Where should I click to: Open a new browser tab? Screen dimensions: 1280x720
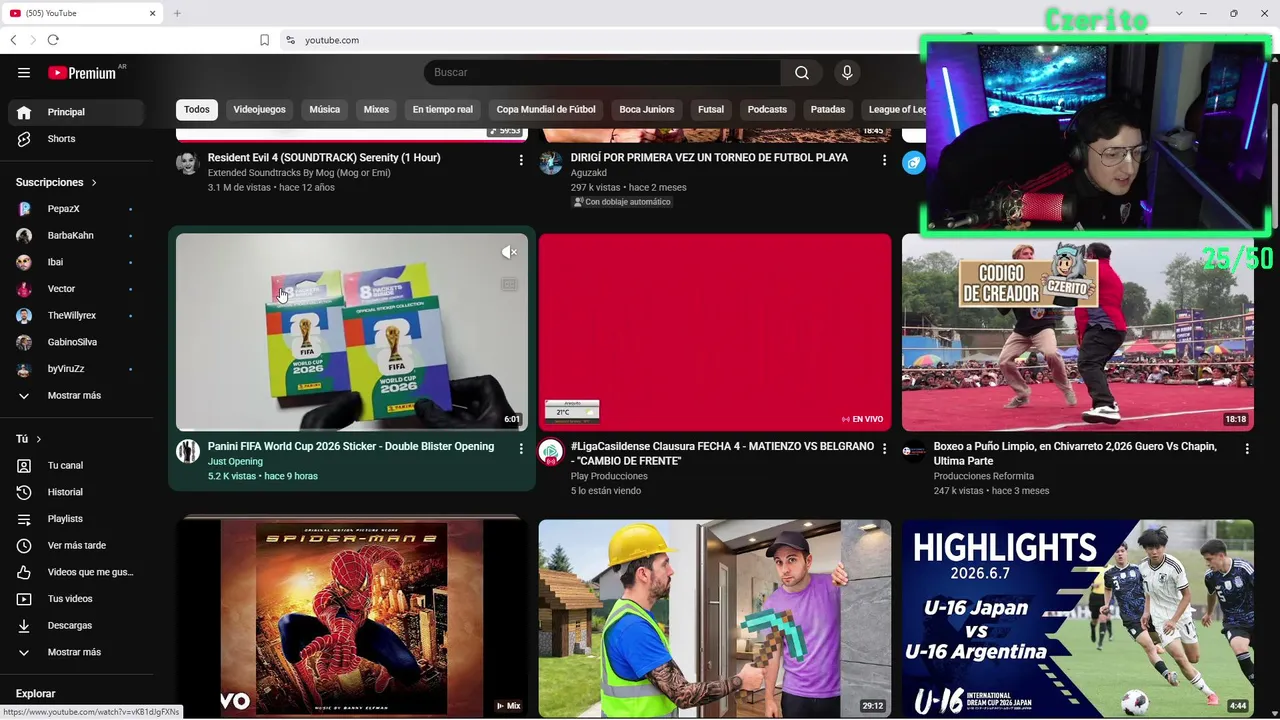click(x=177, y=13)
